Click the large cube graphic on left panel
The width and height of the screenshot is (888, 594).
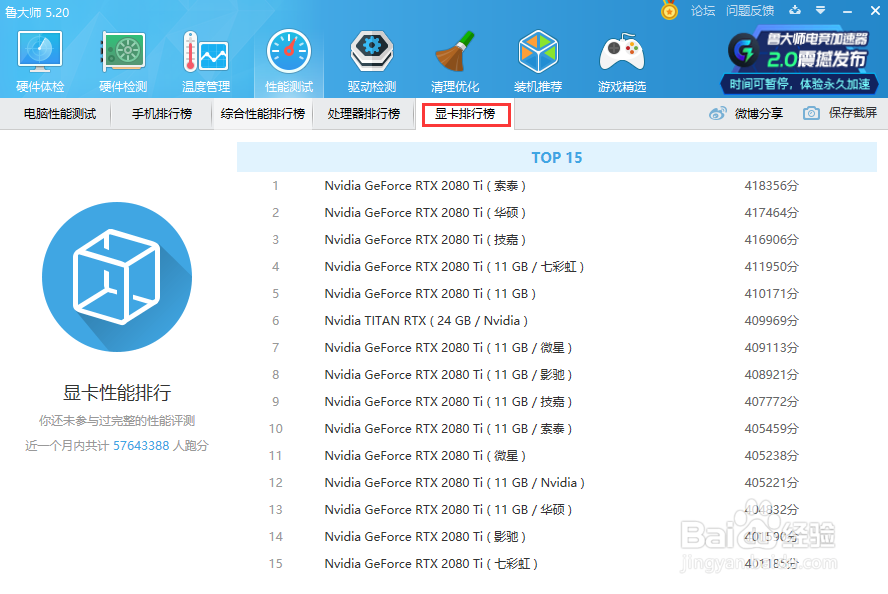tap(117, 277)
